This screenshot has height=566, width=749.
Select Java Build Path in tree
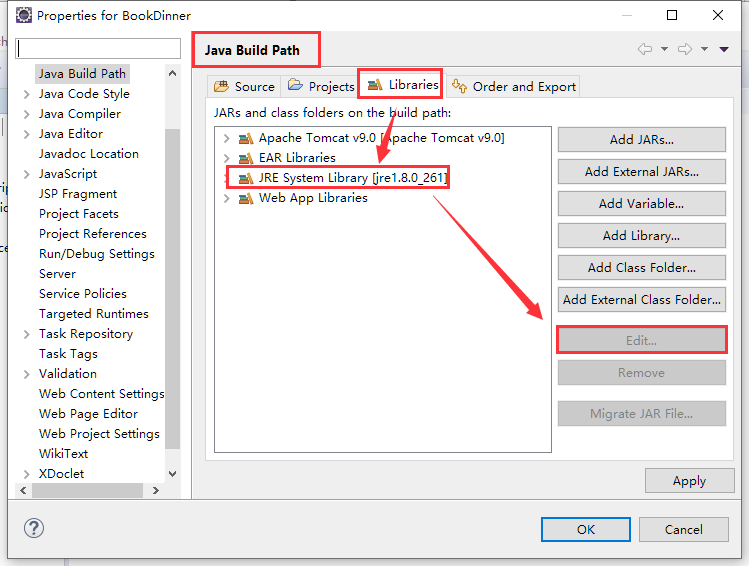pos(82,74)
